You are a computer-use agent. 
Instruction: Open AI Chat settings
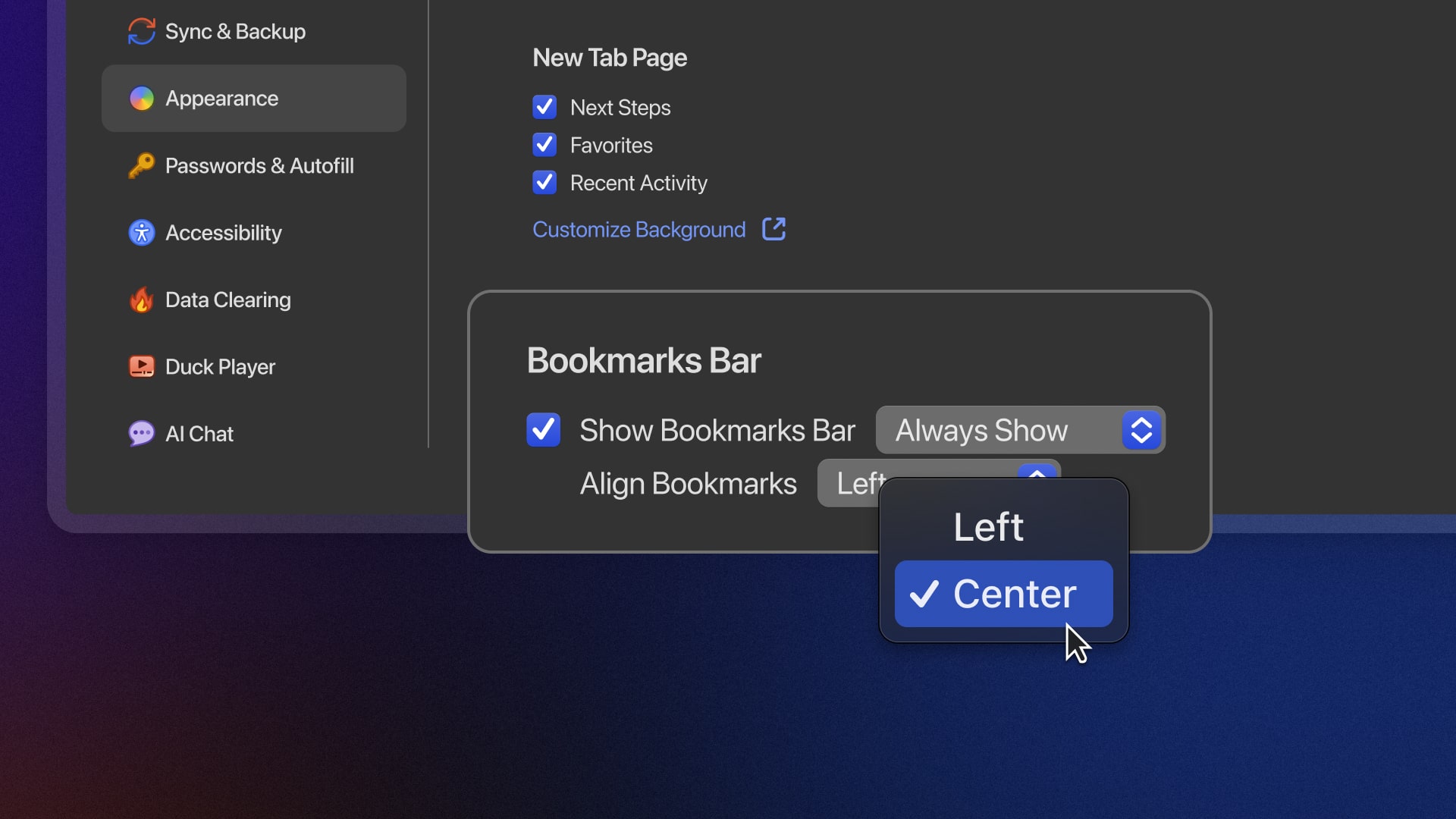253,434
